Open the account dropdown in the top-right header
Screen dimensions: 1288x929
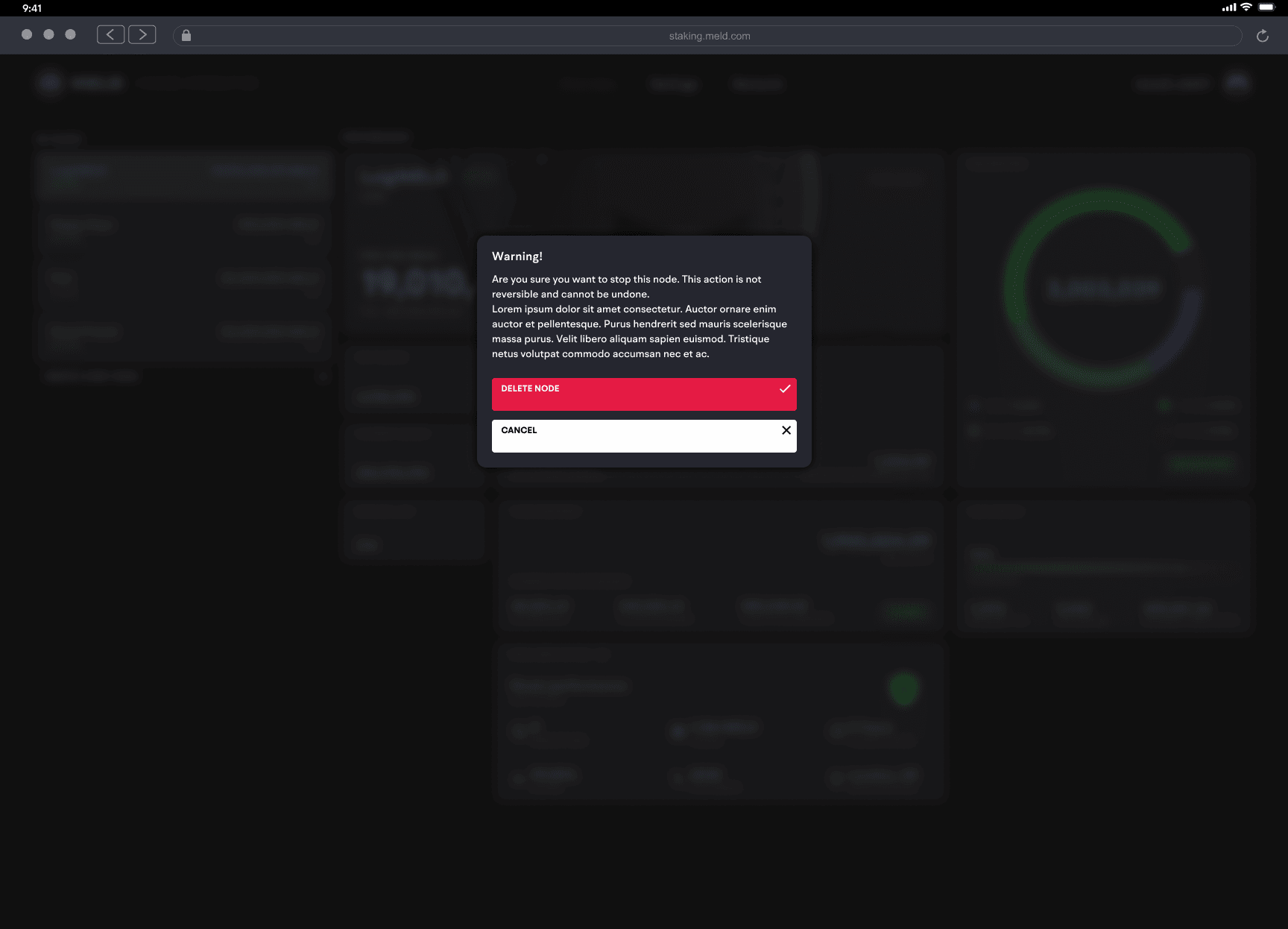point(1171,84)
